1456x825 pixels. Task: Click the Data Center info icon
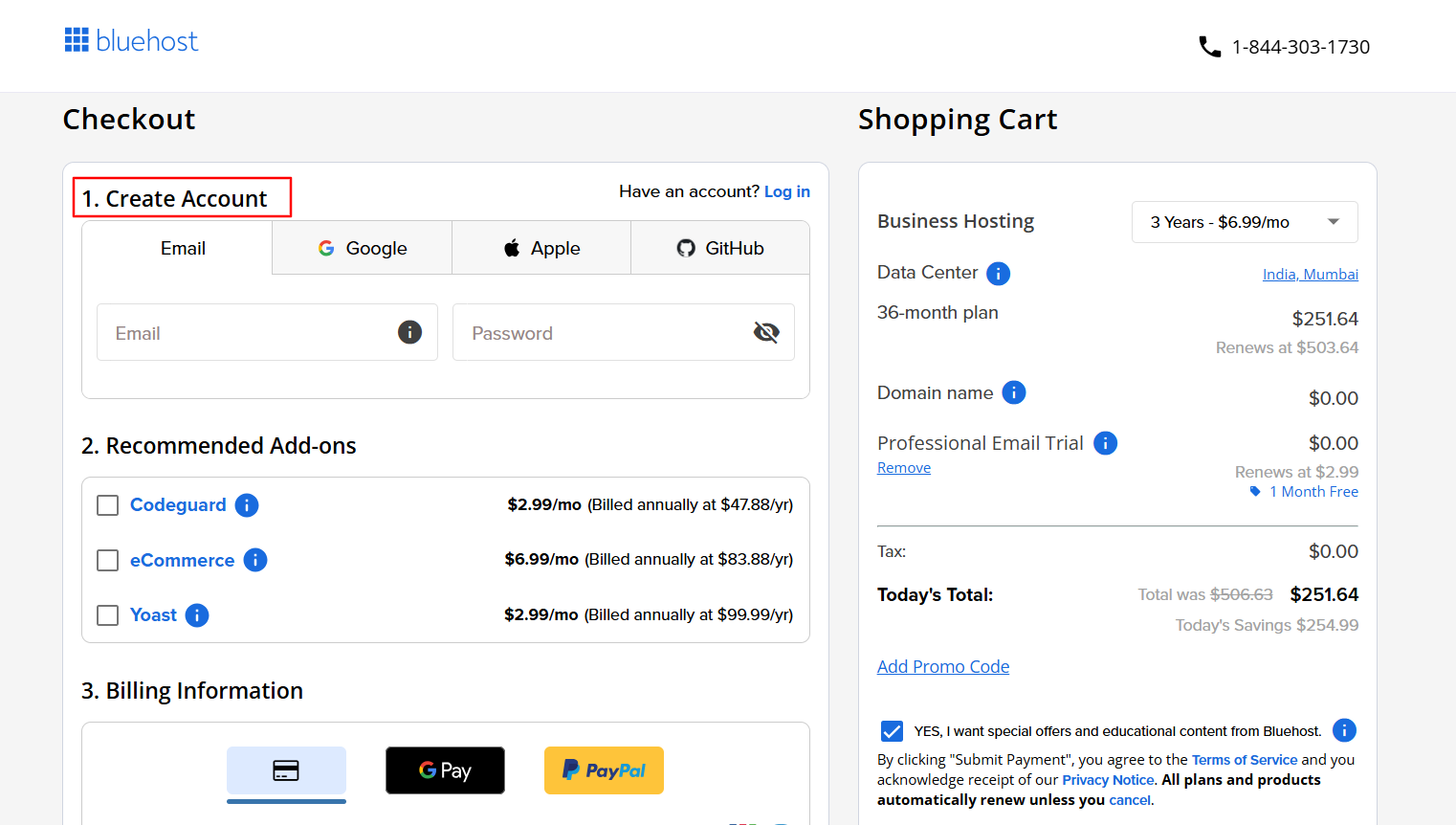tap(998, 274)
